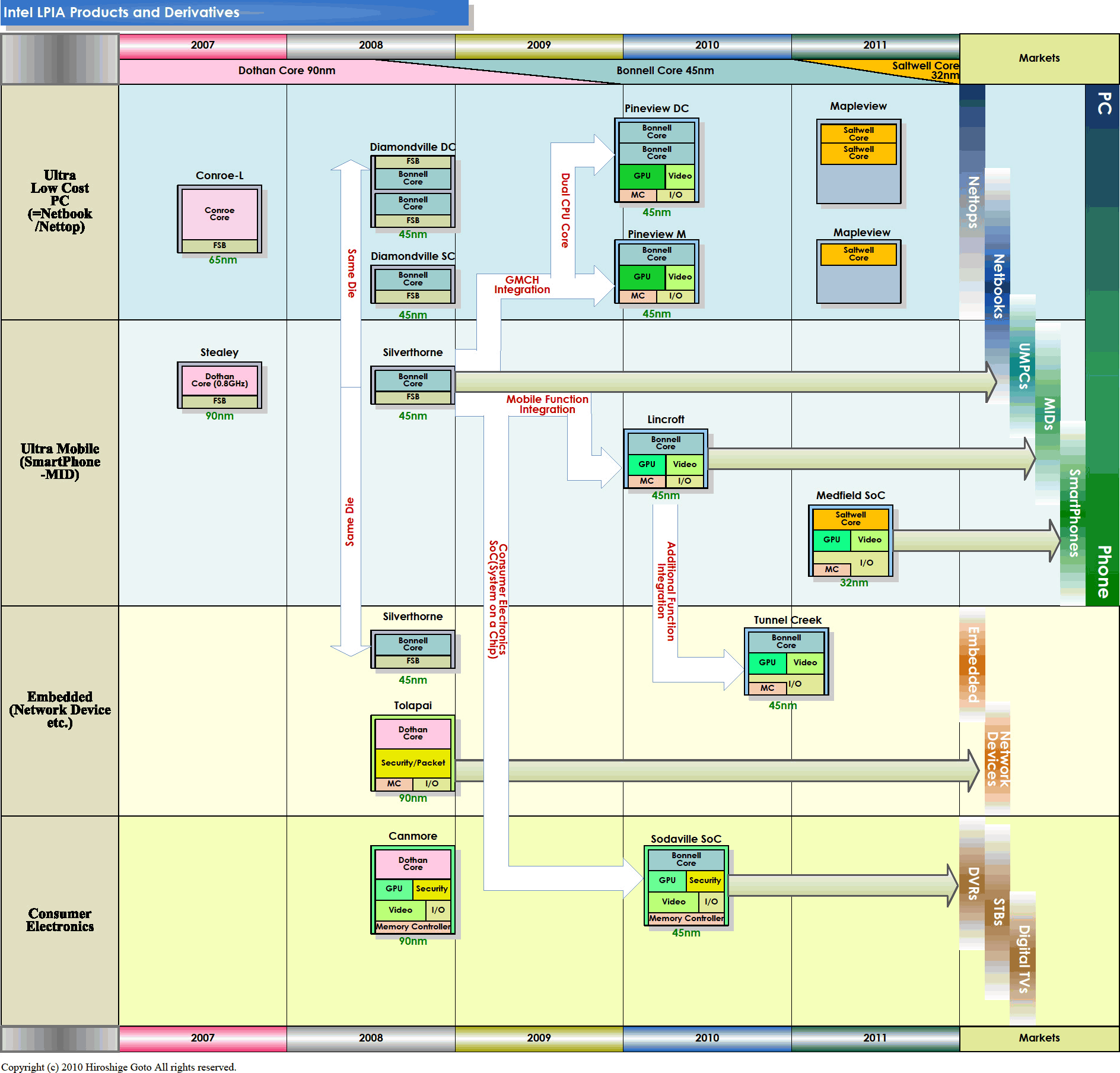Click the Security block in Sodaville SoC

coord(705,881)
